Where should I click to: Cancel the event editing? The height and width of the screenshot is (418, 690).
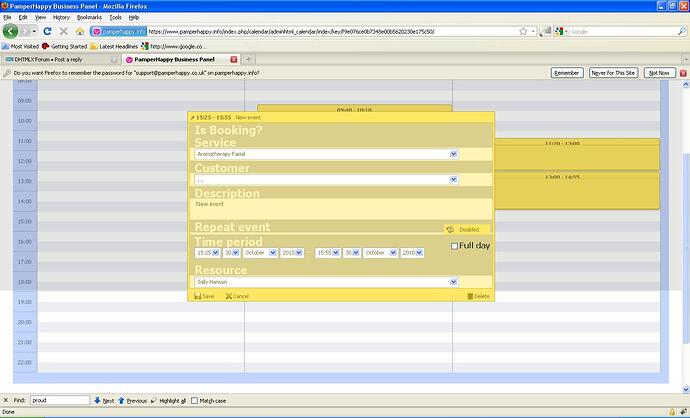(x=237, y=296)
